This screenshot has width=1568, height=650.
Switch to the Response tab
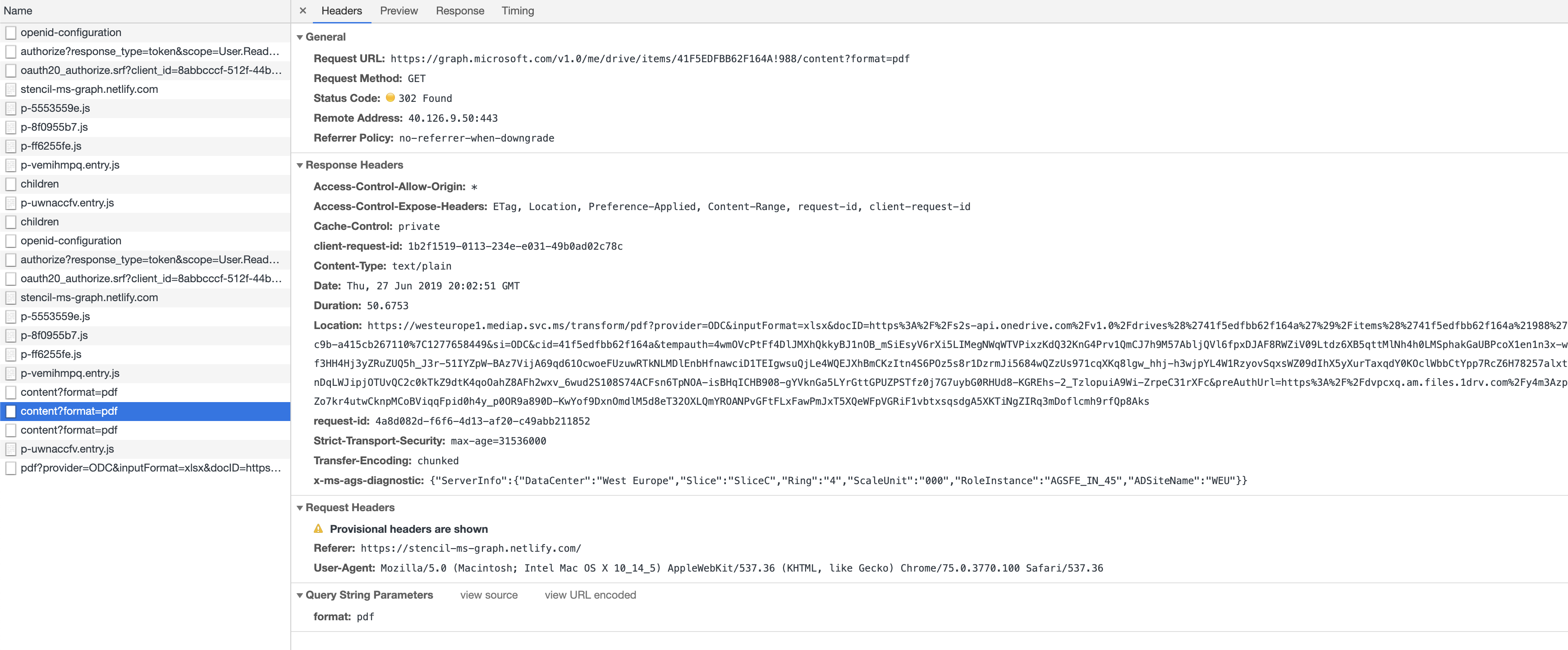point(460,10)
